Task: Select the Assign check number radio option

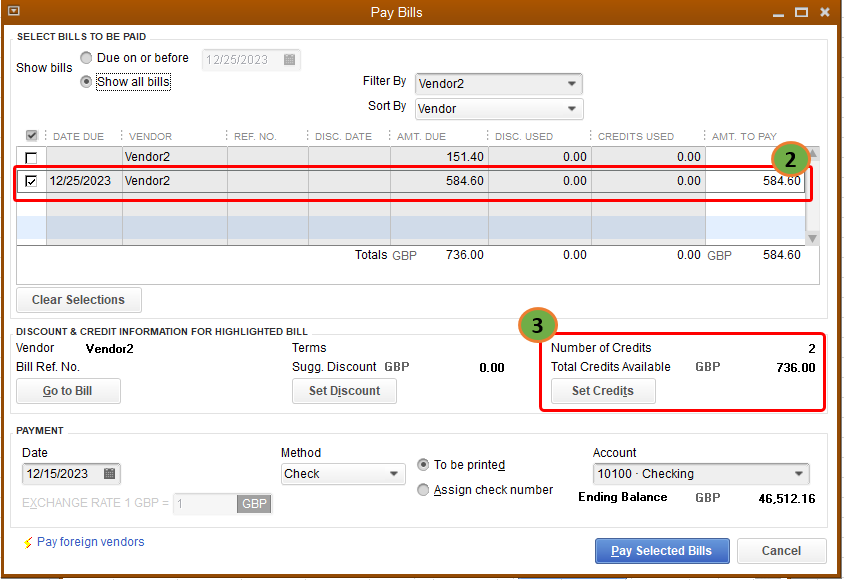Action: pos(423,490)
